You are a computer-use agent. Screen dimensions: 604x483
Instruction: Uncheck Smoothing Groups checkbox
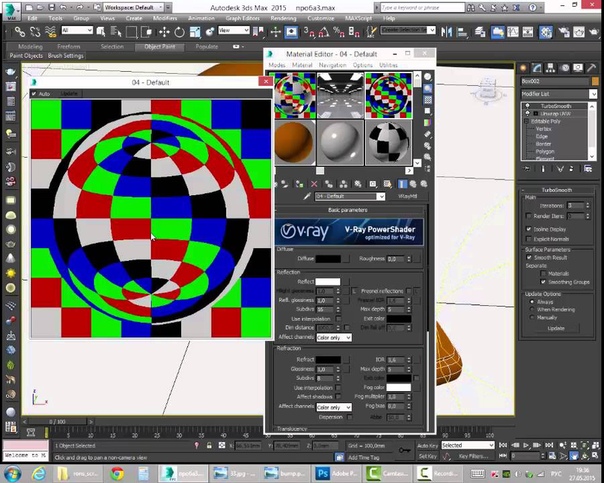(x=541, y=282)
